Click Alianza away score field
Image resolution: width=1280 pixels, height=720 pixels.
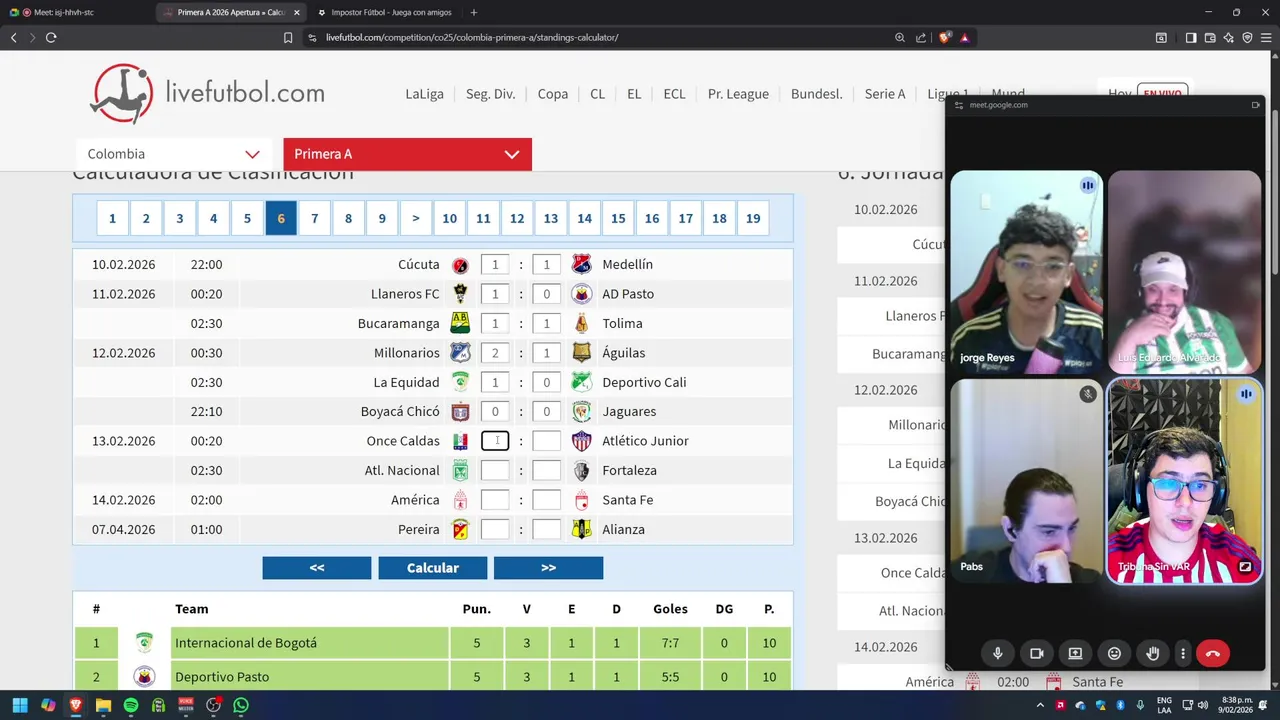(x=546, y=529)
